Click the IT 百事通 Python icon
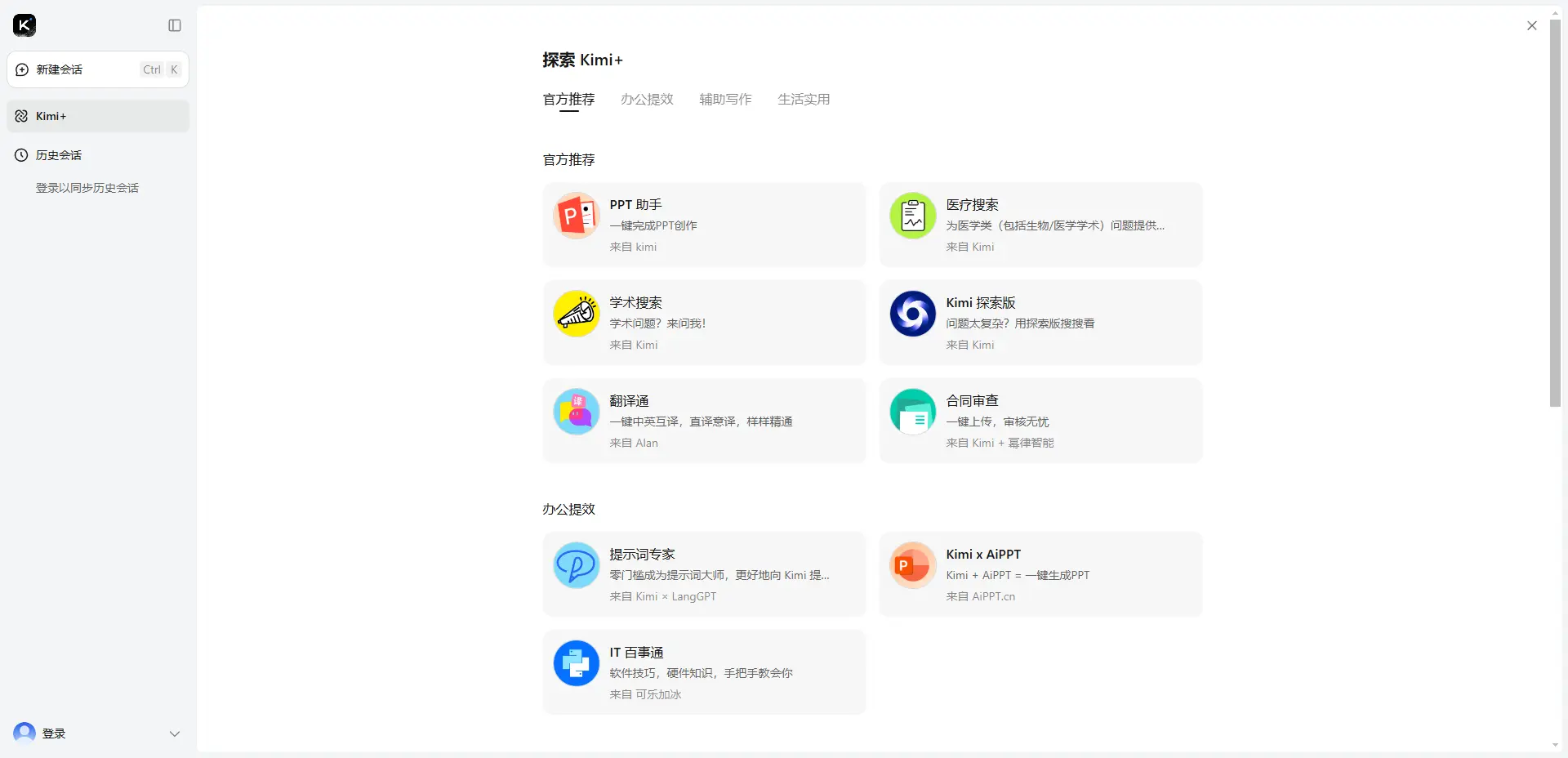Viewport: 1568px width, 758px height. coord(577,663)
